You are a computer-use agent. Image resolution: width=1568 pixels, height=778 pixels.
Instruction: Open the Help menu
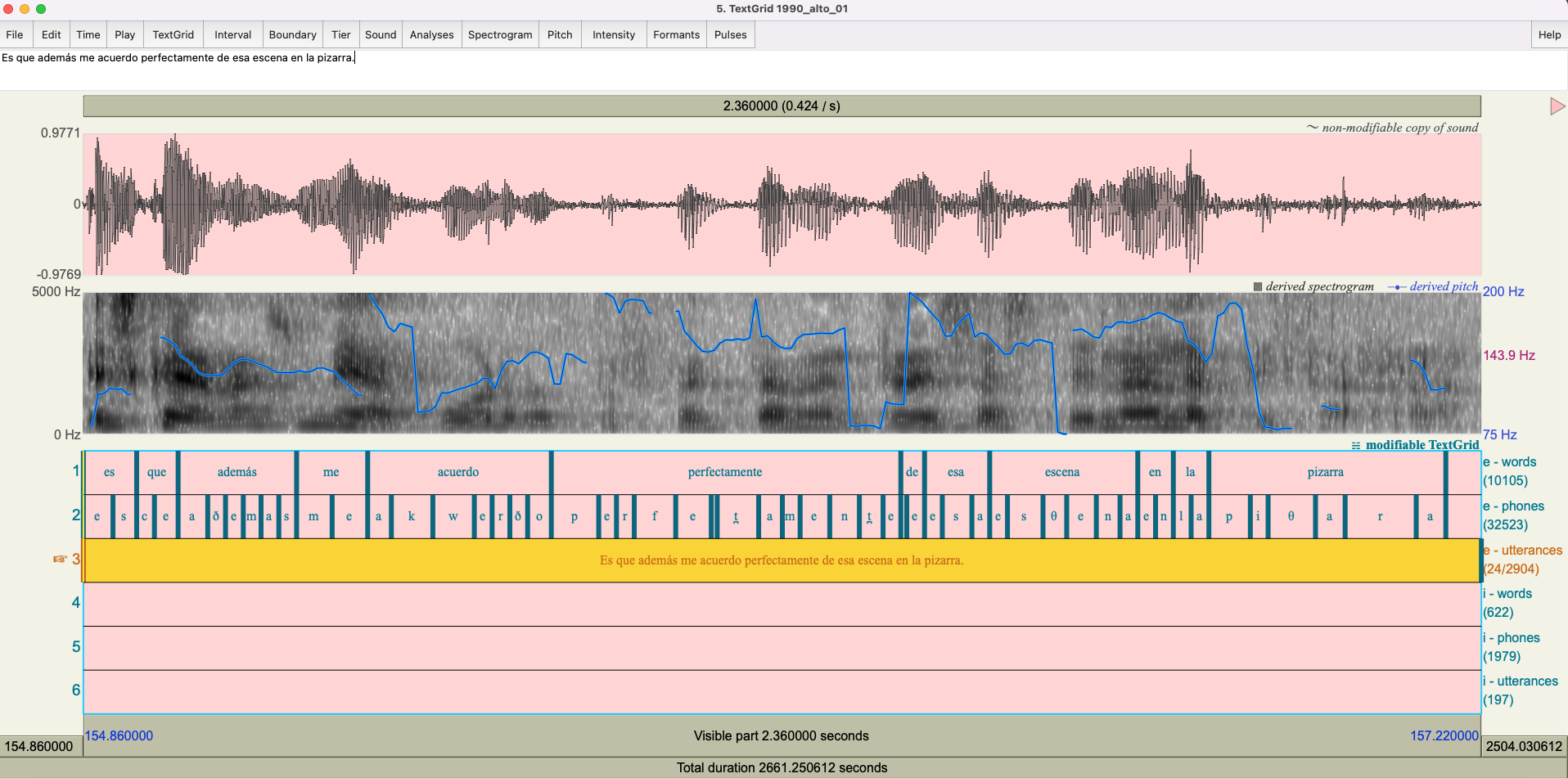pos(1548,35)
